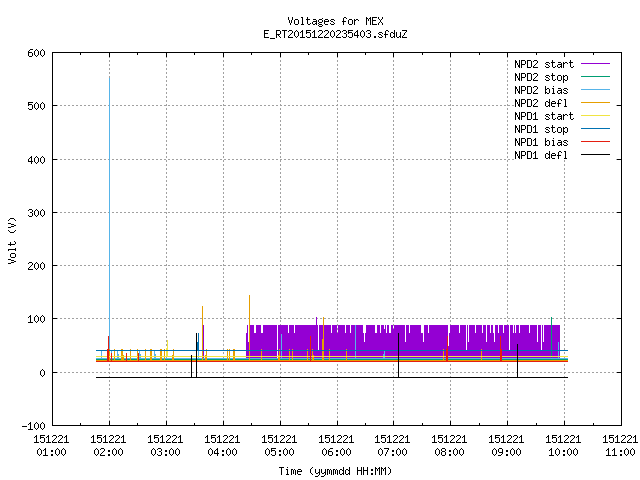
Task: Click the Volt (V) y-axis label
Action: point(12,241)
